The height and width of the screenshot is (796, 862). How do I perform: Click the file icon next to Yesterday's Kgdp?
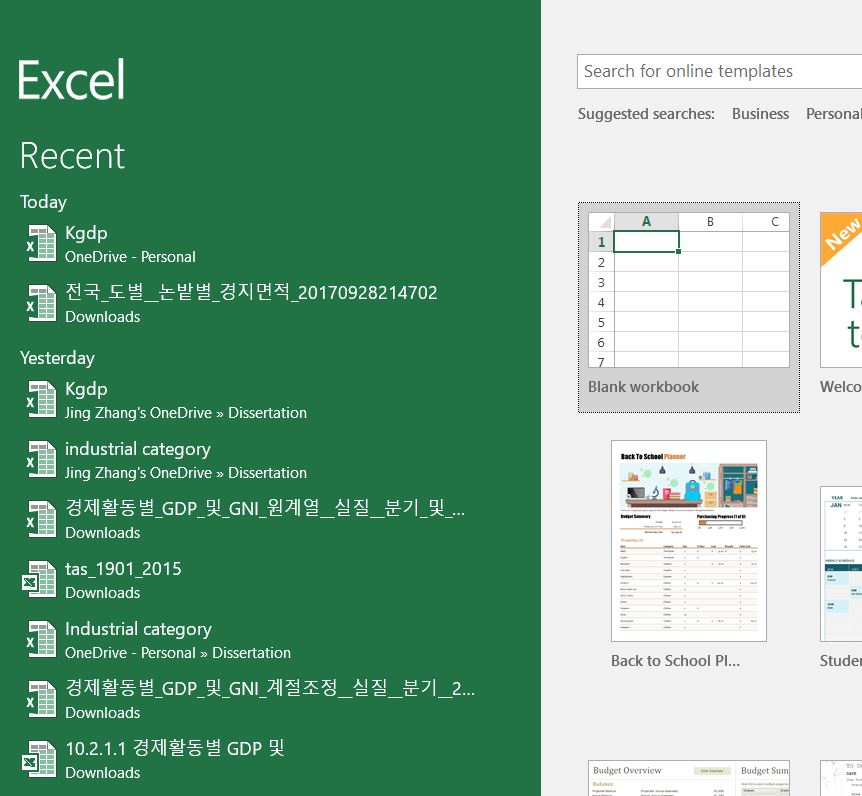click(41, 400)
